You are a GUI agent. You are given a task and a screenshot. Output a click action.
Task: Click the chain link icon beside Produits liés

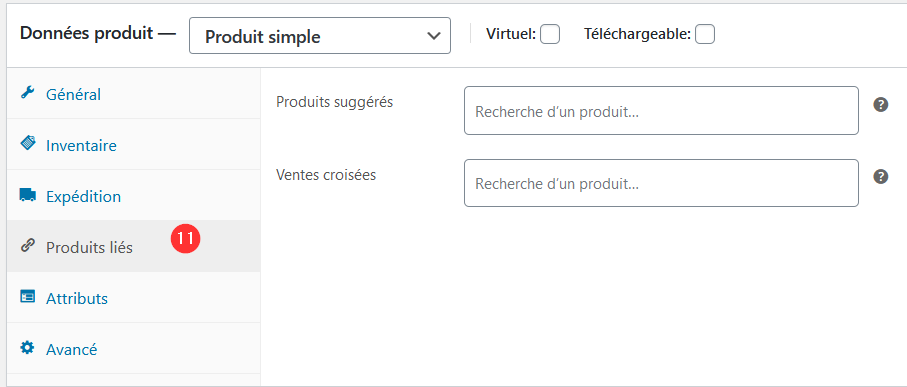27,246
